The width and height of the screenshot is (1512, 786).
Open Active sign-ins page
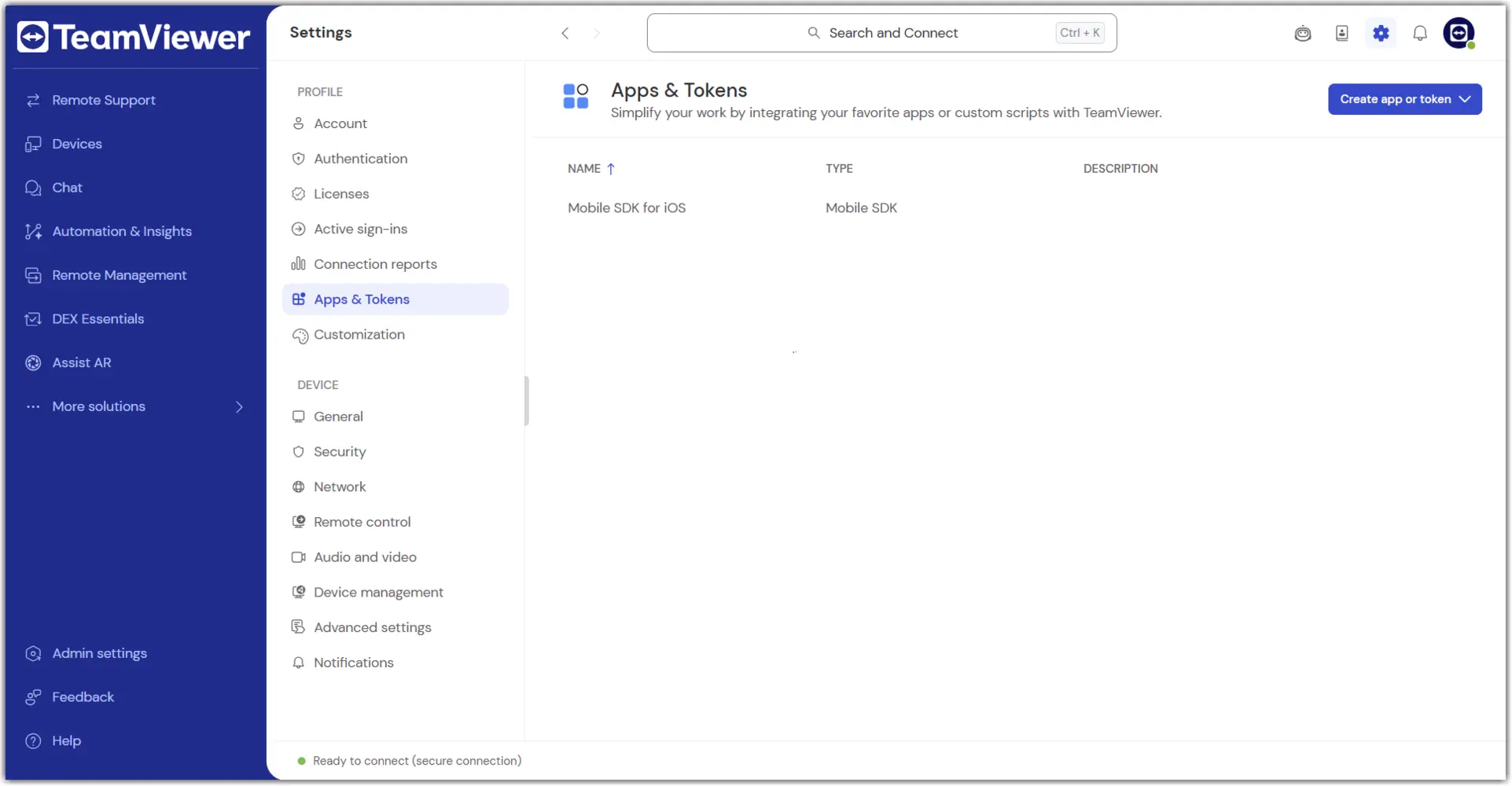pyautogui.click(x=395, y=230)
